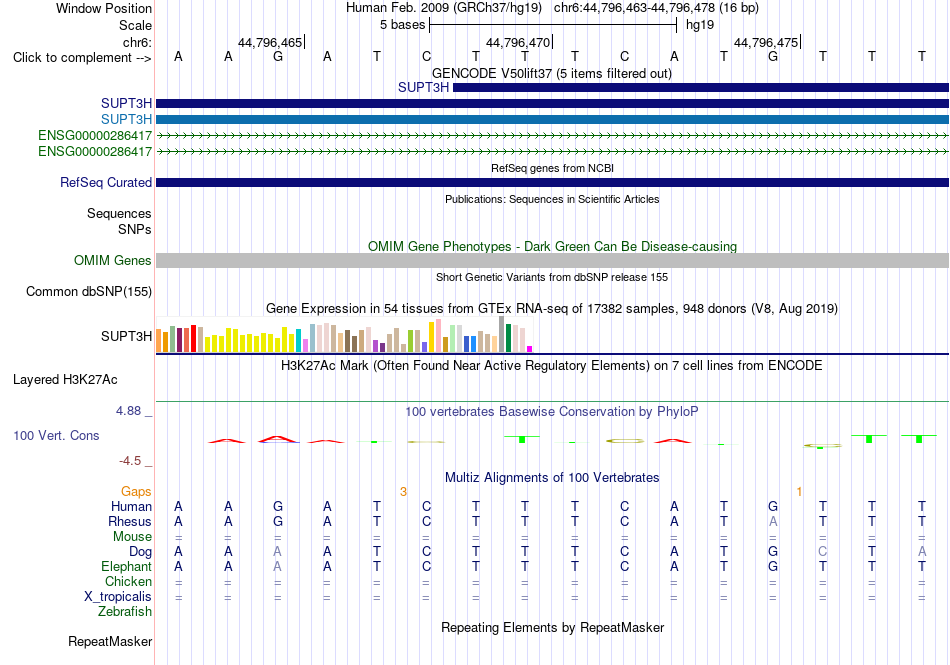Click the Window Position label

coord(104,8)
